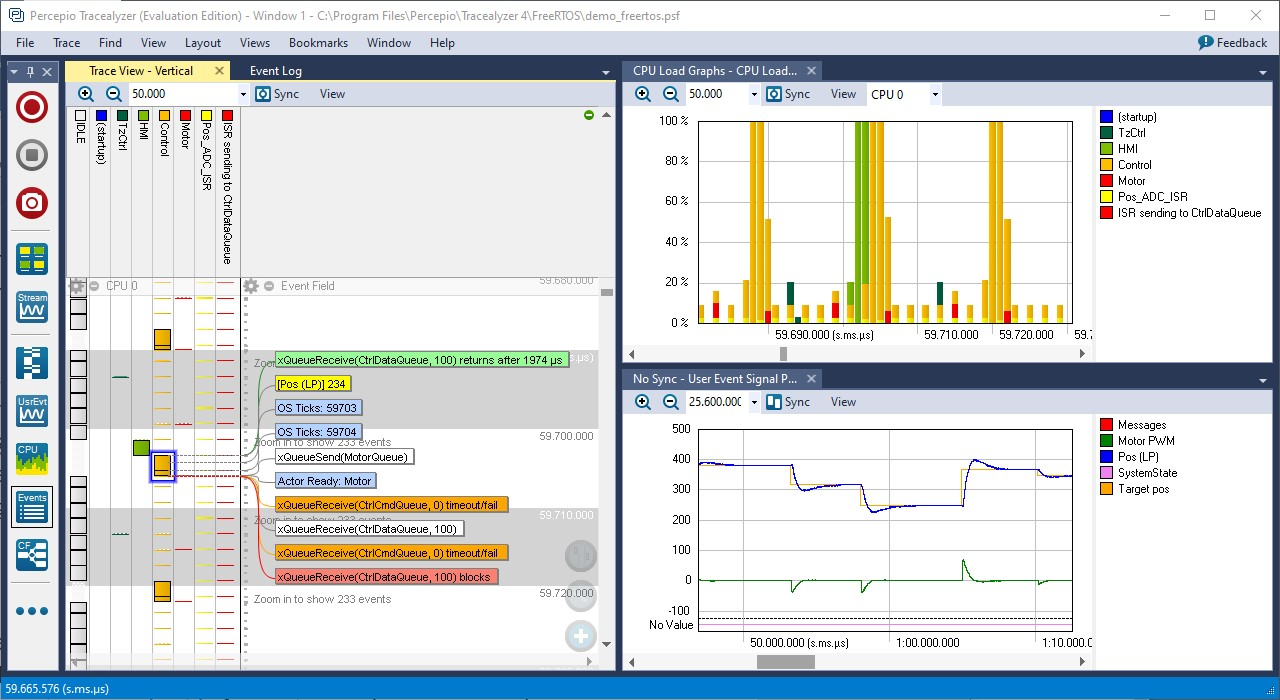Click the green minus icon above the trace view

(589, 116)
